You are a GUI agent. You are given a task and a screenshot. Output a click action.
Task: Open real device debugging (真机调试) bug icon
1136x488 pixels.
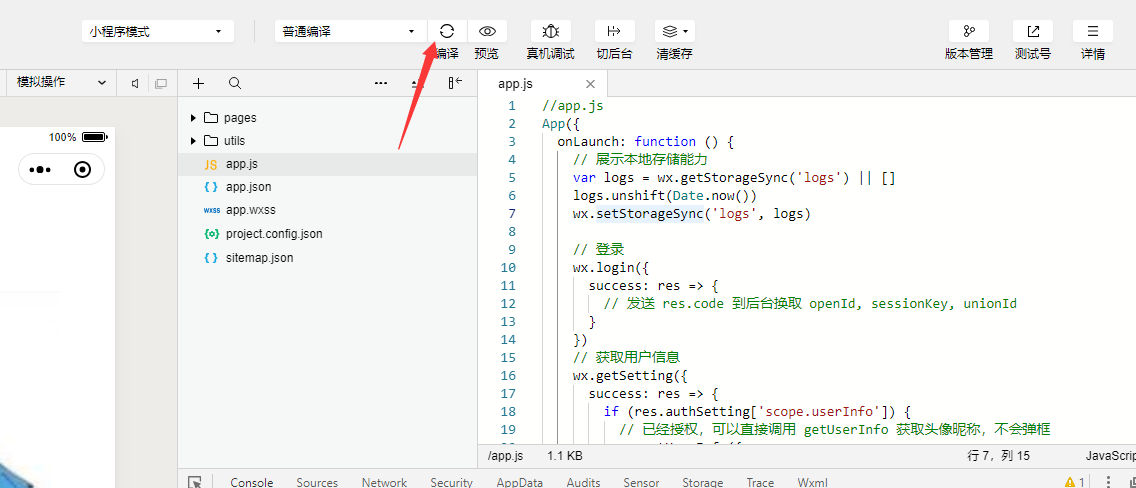(x=550, y=31)
